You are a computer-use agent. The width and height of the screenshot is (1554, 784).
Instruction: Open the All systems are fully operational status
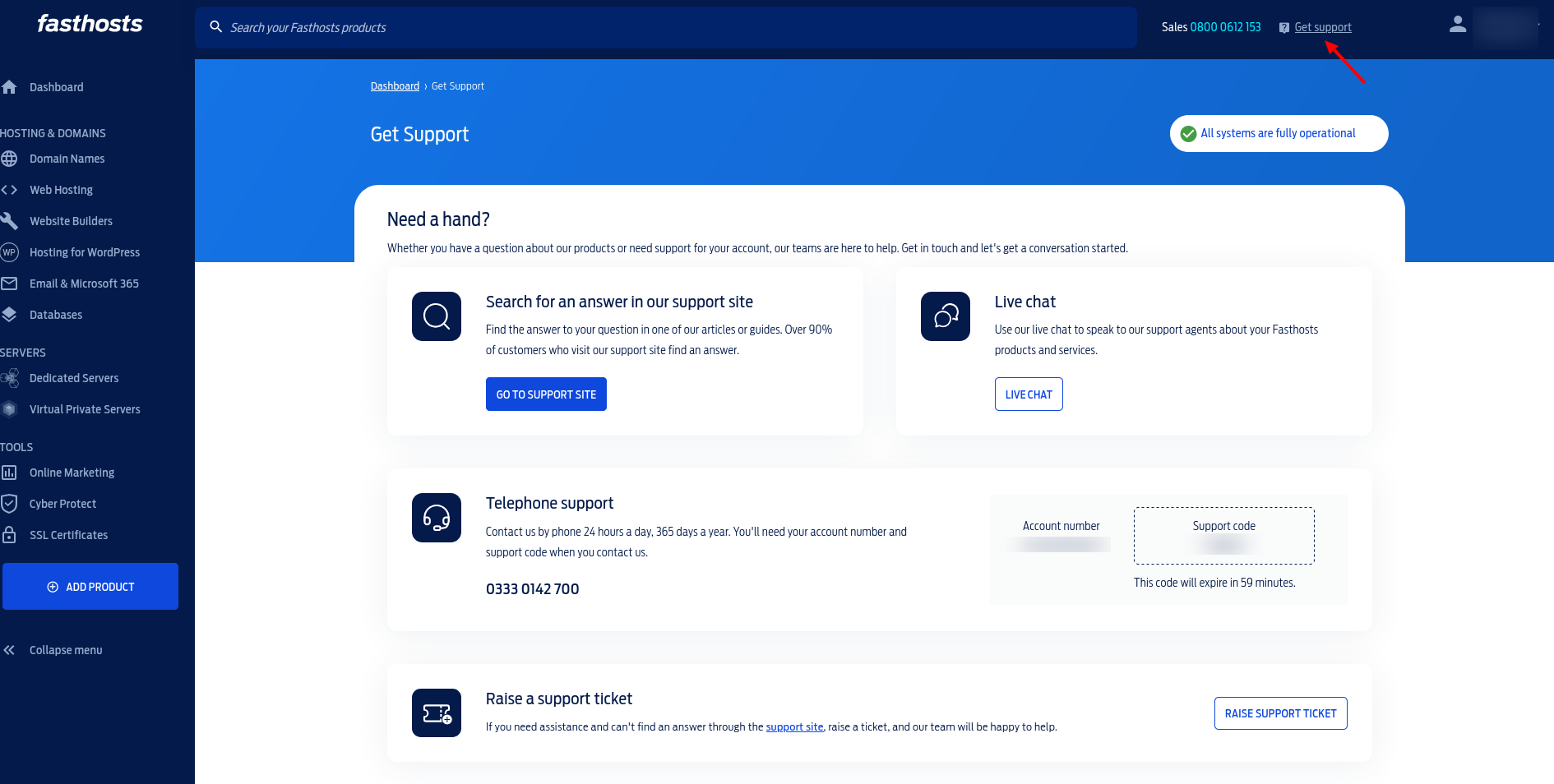pyautogui.click(x=1279, y=134)
